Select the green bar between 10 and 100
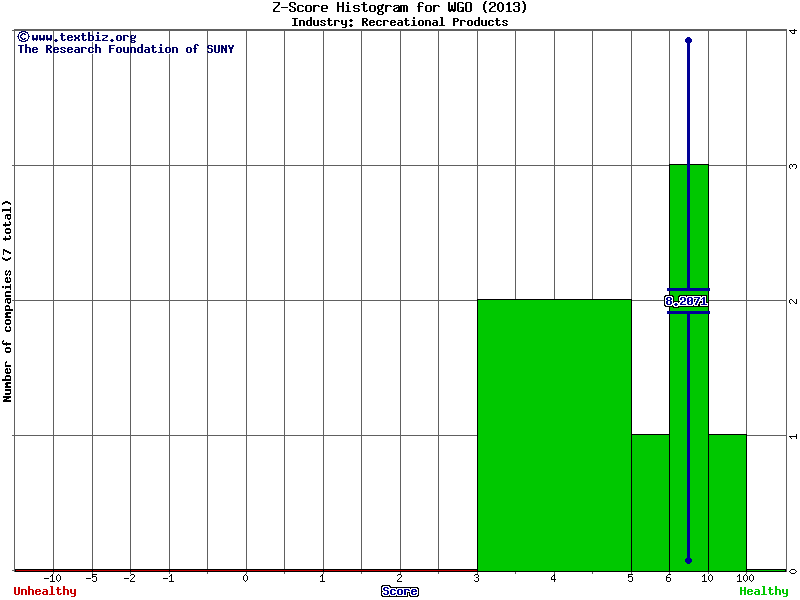This screenshot has height=600, width=800. pyautogui.click(x=727, y=502)
